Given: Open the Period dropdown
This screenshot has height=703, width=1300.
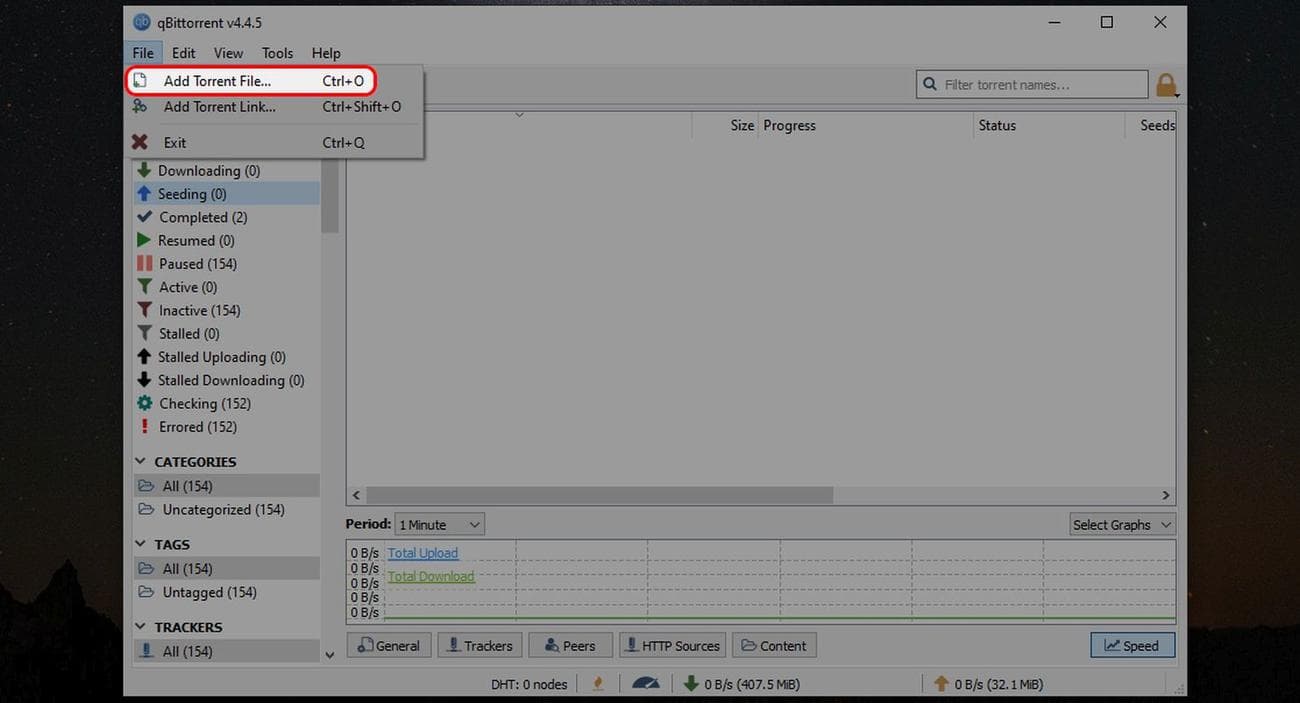Looking at the screenshot, I should point(438,524).
